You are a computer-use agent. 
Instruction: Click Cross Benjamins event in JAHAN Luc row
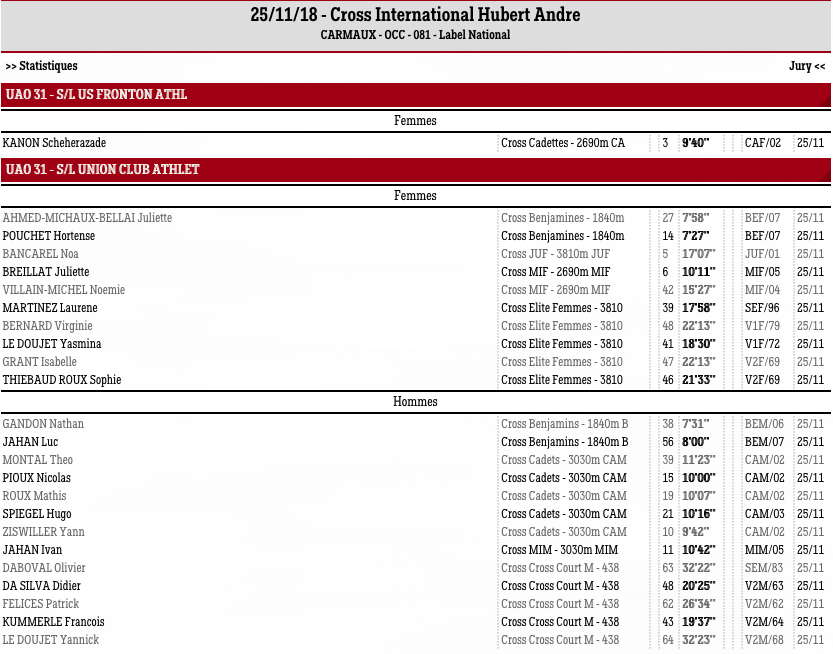pos(565,442)
